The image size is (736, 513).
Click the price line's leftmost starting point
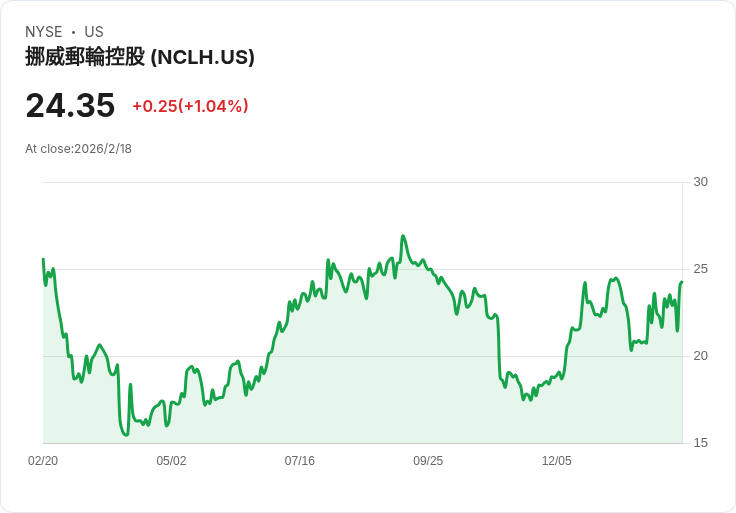click(43, 259)
